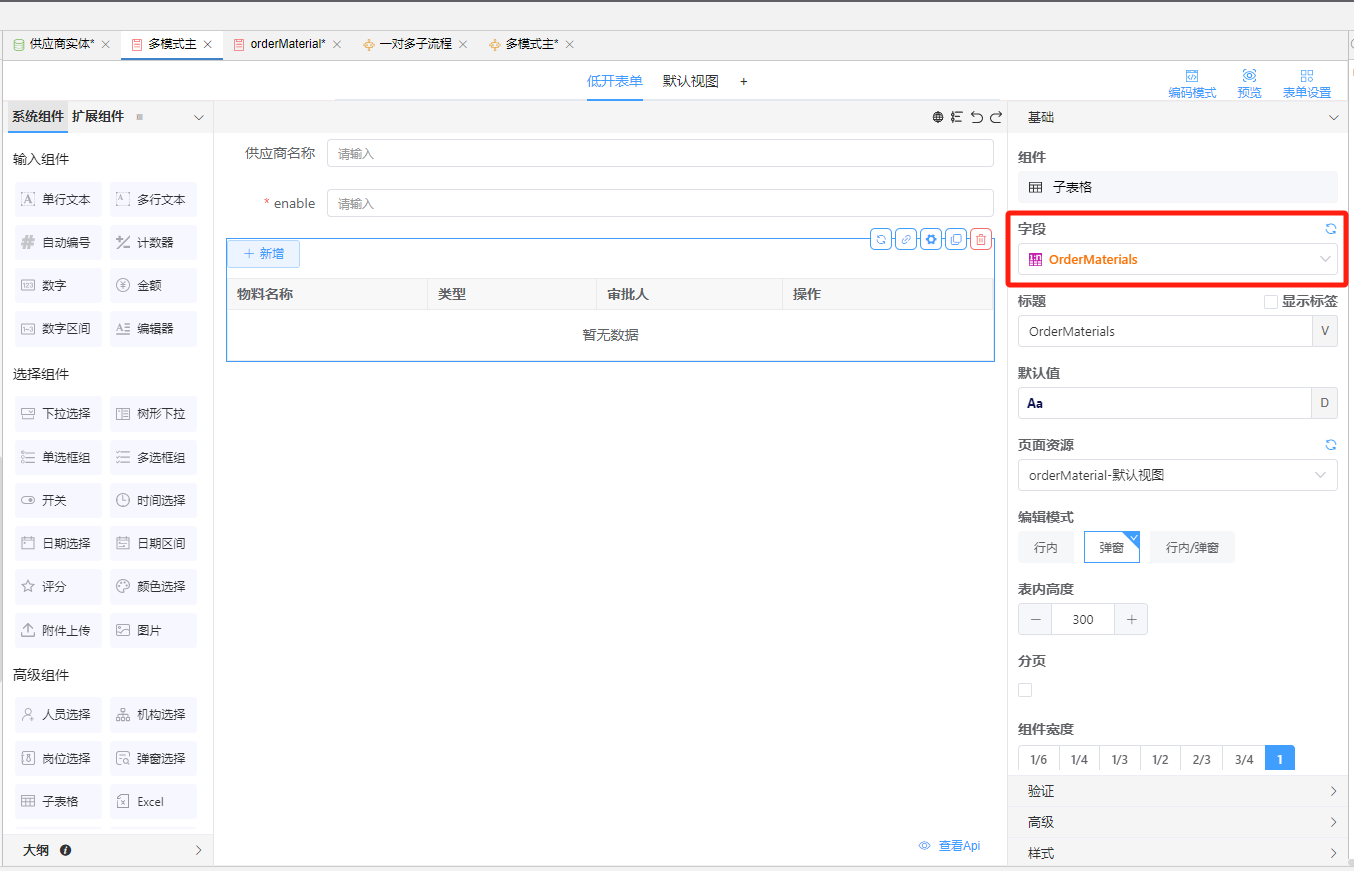Viewport: 1354px width, 871px height.
Task: Click the 查看Api link
Action: pos(949,846)
